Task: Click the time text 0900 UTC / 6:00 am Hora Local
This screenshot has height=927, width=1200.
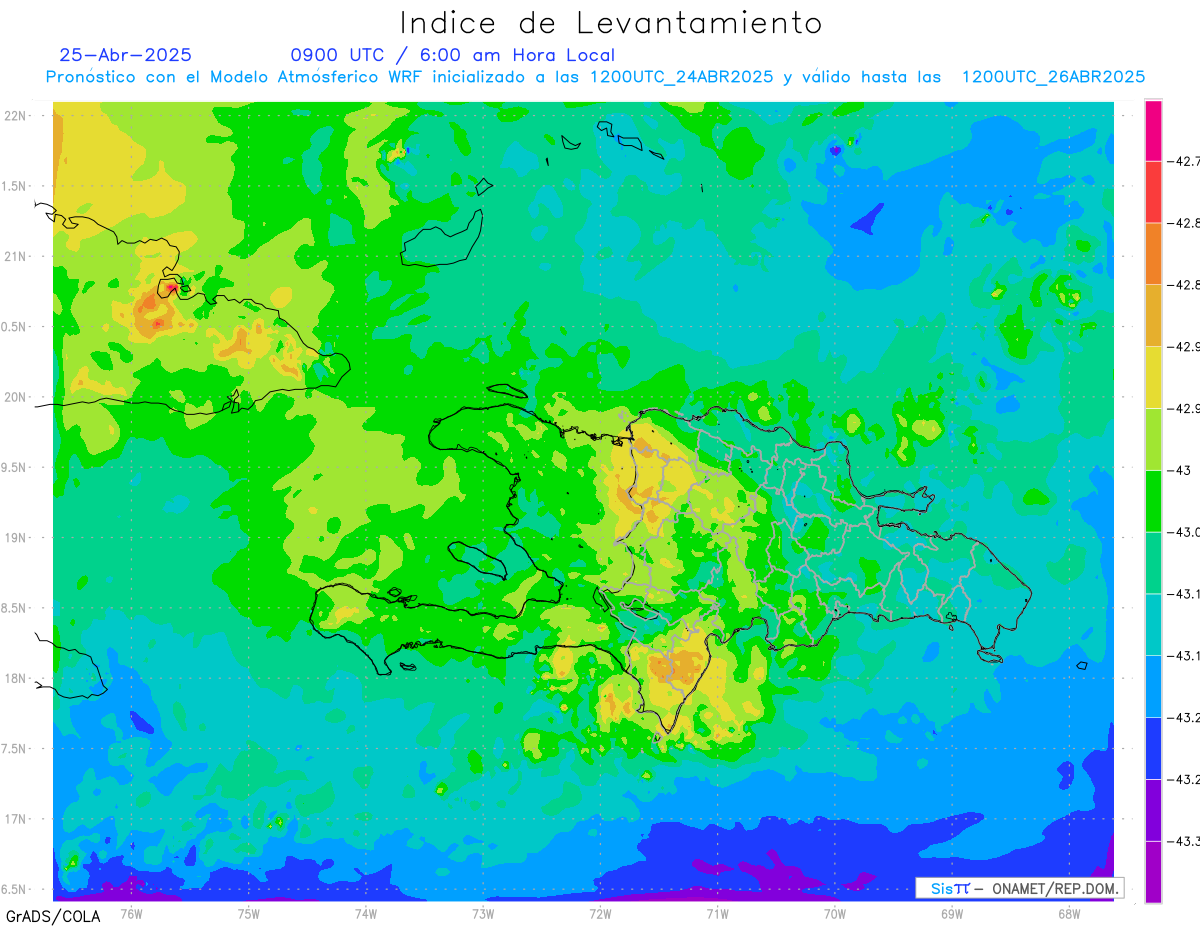Action: click(453, 55)
